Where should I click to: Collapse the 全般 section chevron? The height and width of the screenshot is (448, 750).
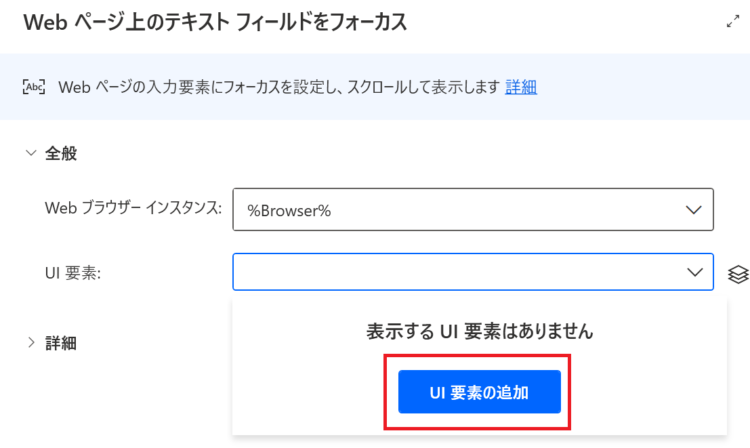tap(31, 153)
